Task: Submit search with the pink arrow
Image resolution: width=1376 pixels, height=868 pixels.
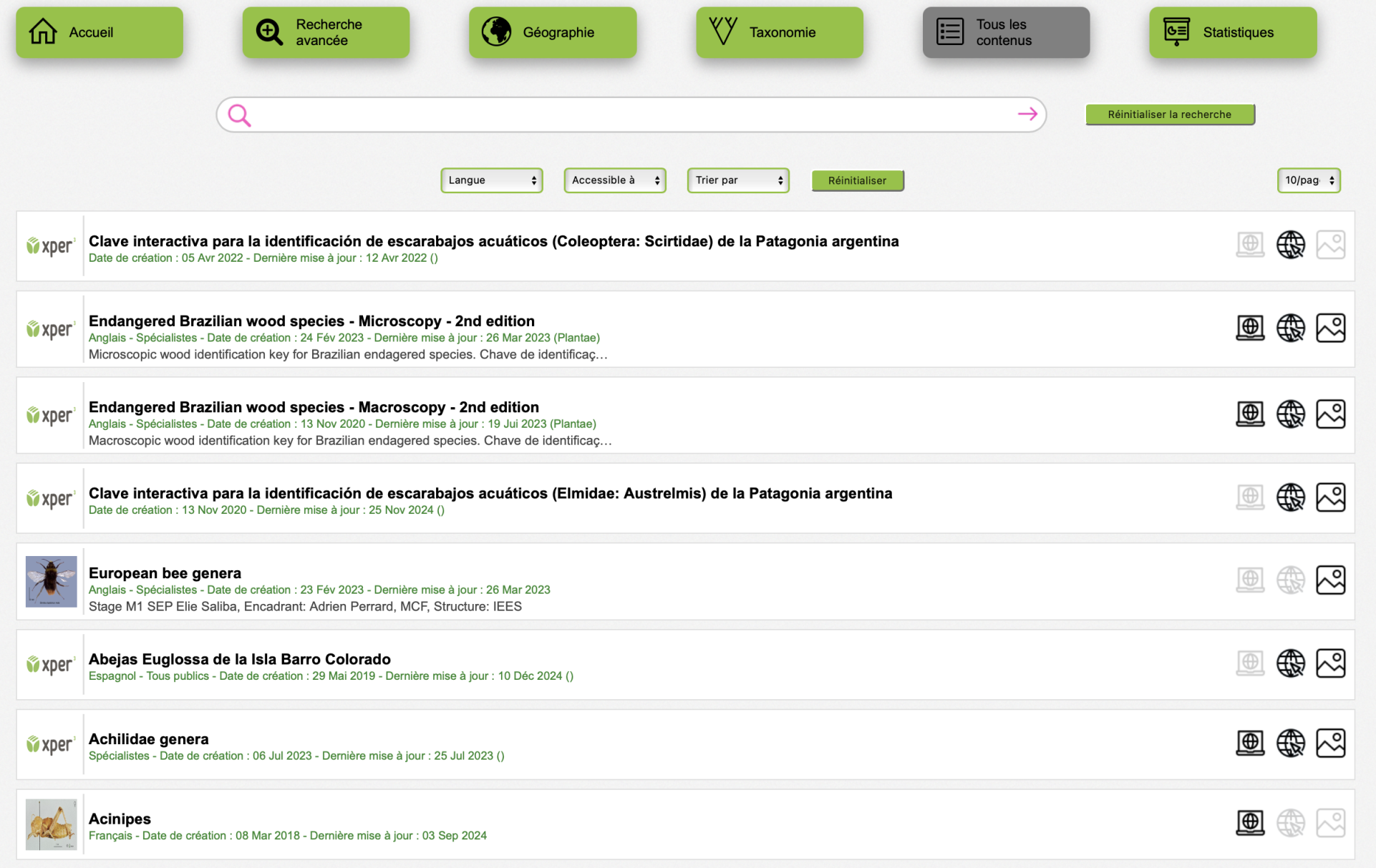Action: click(1027, 114)
